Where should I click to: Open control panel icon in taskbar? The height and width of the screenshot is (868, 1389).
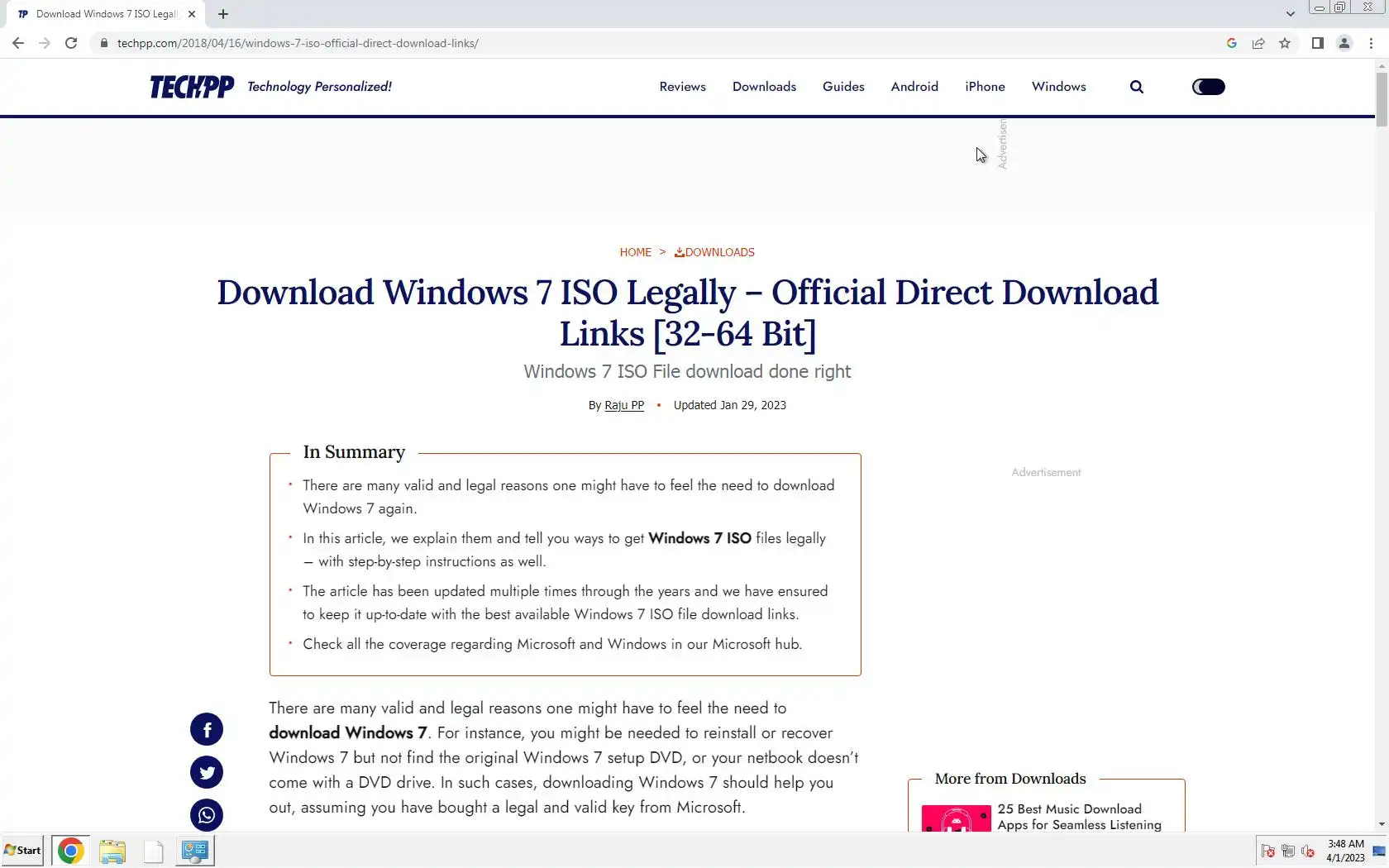pos(195,851)
